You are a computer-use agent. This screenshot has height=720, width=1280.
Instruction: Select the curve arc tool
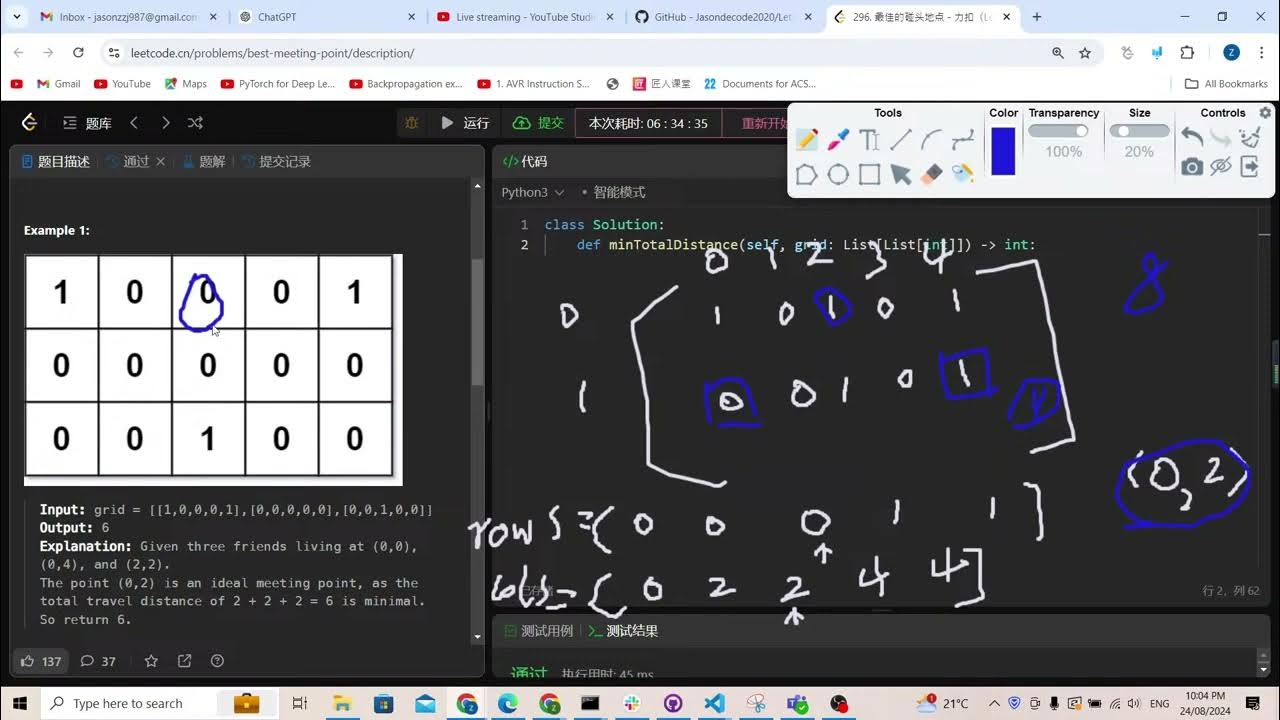pyautogui.click(x=932, y=140)
